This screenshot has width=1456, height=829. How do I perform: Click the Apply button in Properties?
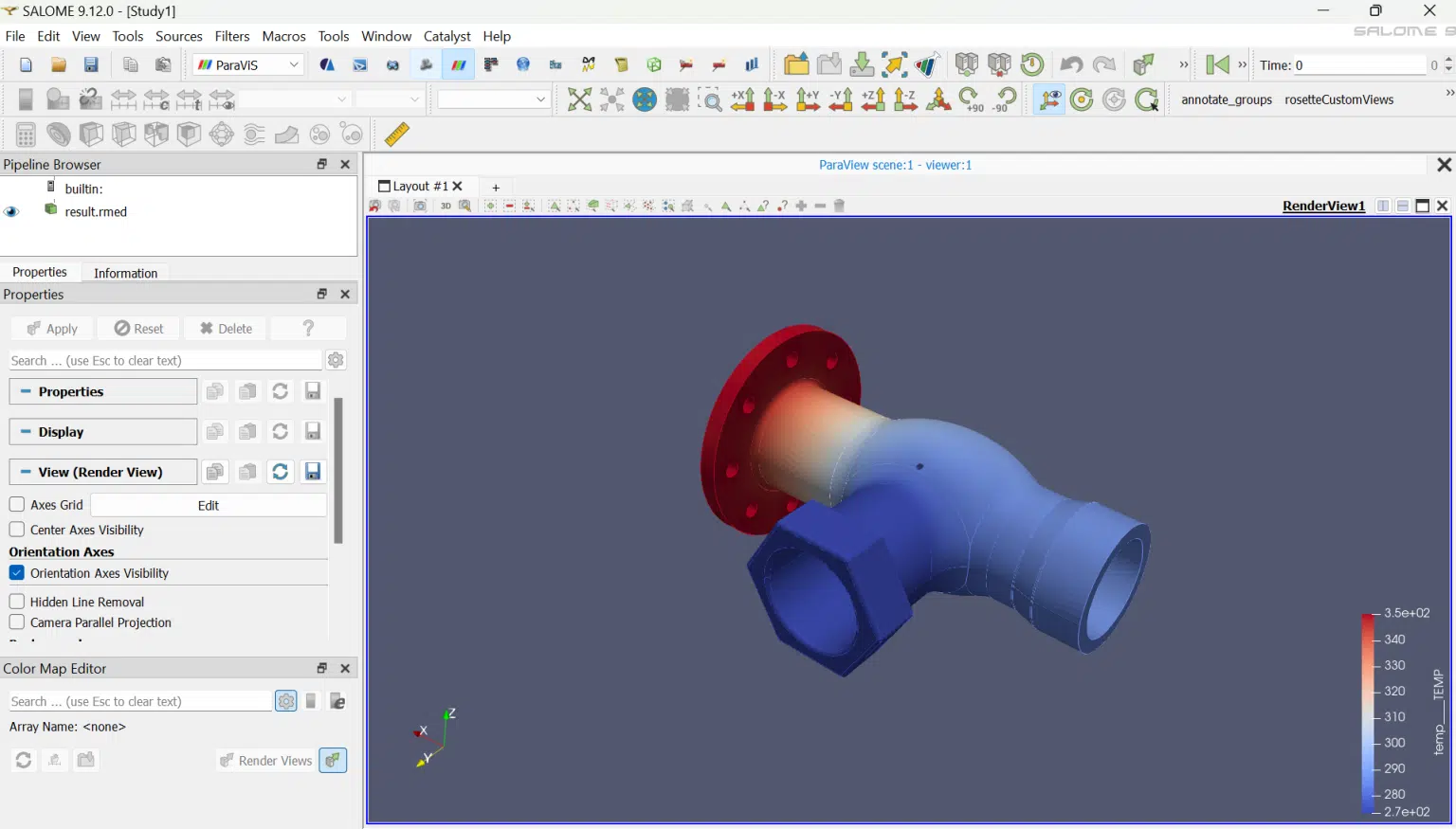pos(51,328)
